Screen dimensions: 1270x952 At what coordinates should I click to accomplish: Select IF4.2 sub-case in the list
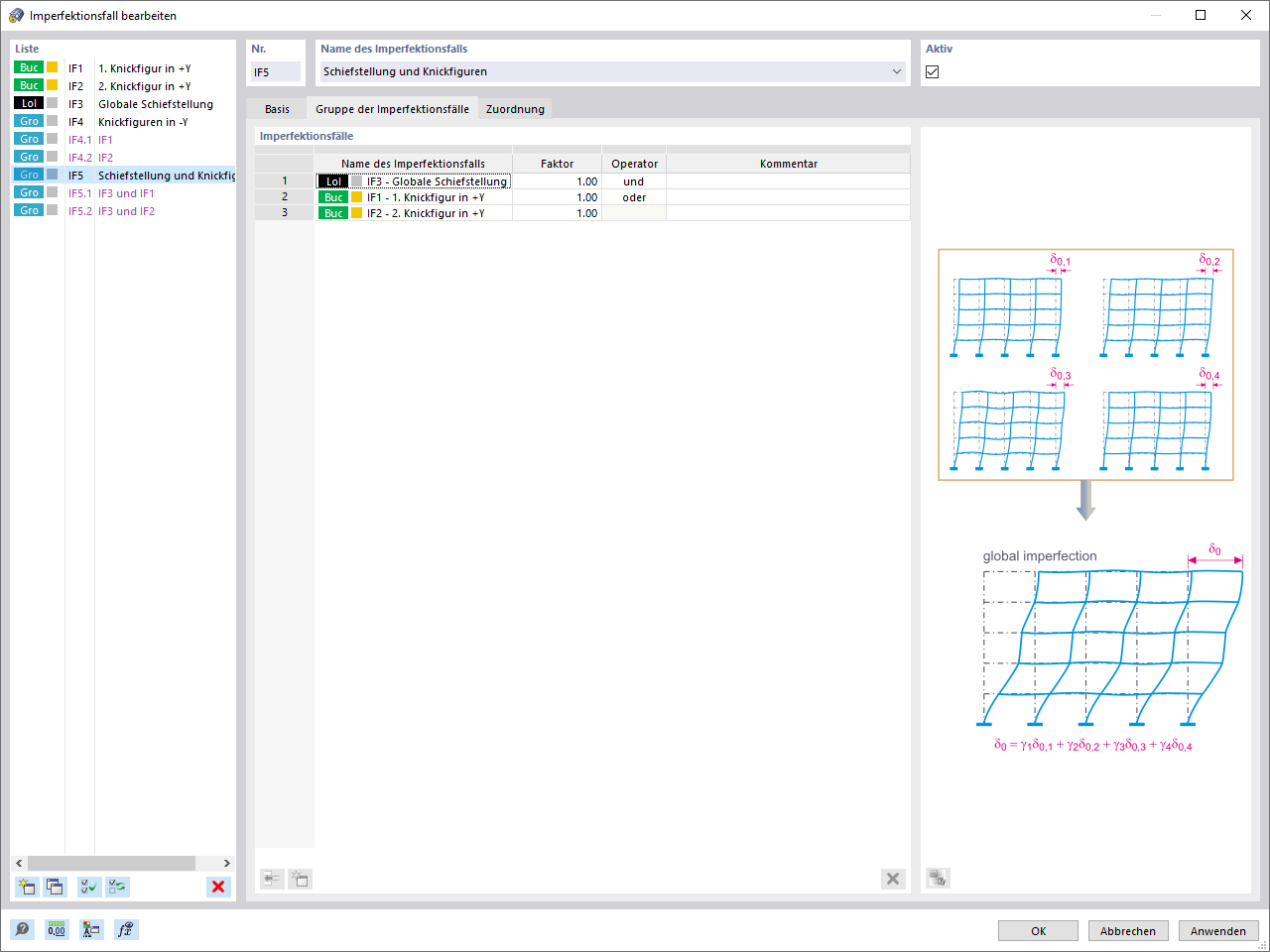tap(124, 158)
